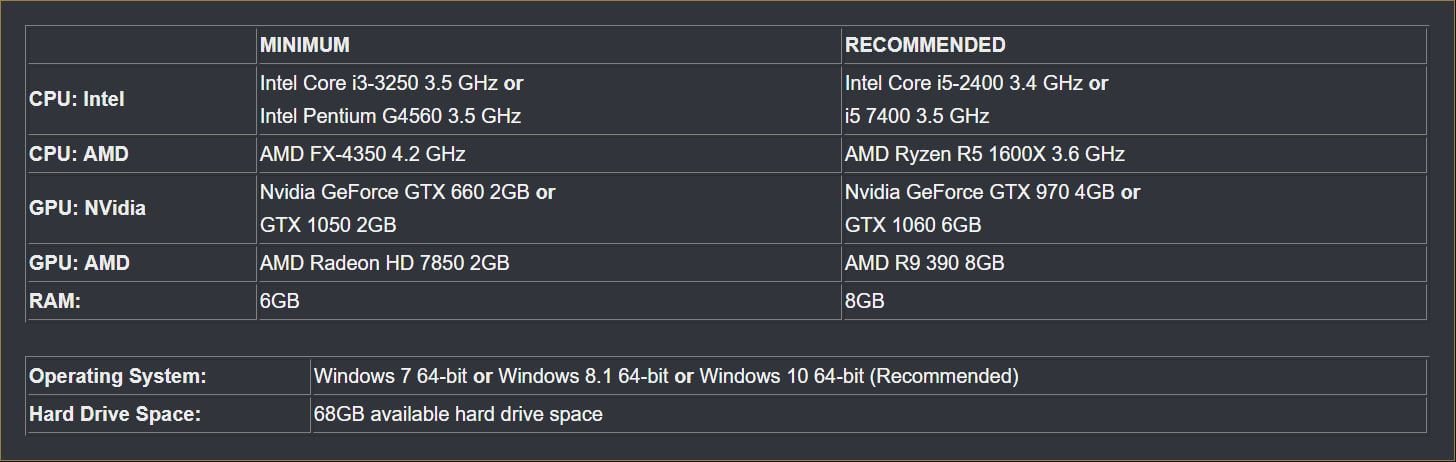The image size is (1456, 462).
Task: Click the RECOMMENDED column header
Action: (925, 45)
